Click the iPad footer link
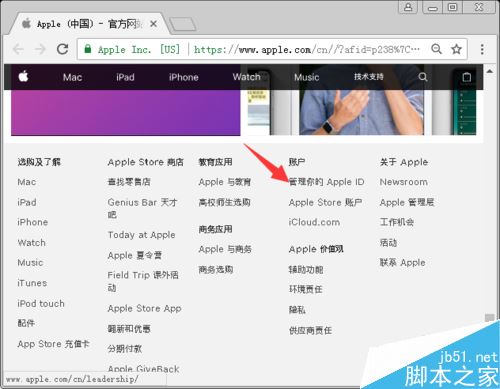This screenshot has width=500, height=389. 27,202
